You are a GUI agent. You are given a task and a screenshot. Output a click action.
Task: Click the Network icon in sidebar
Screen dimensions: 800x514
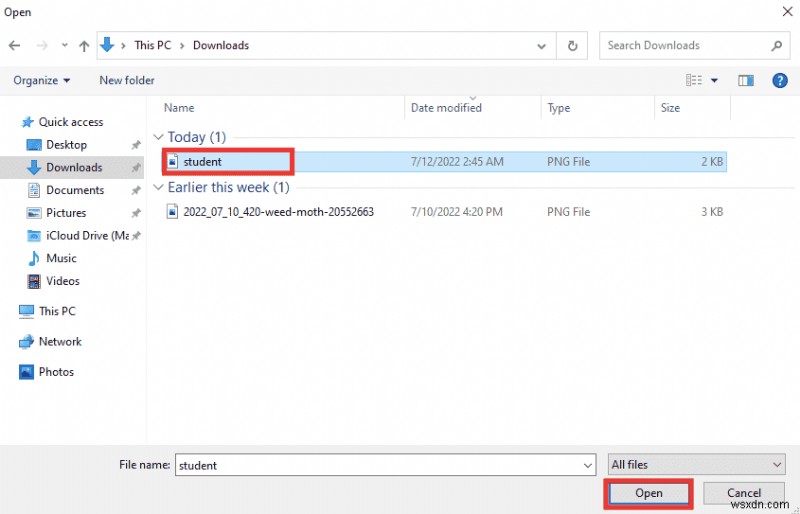point(26,341)
